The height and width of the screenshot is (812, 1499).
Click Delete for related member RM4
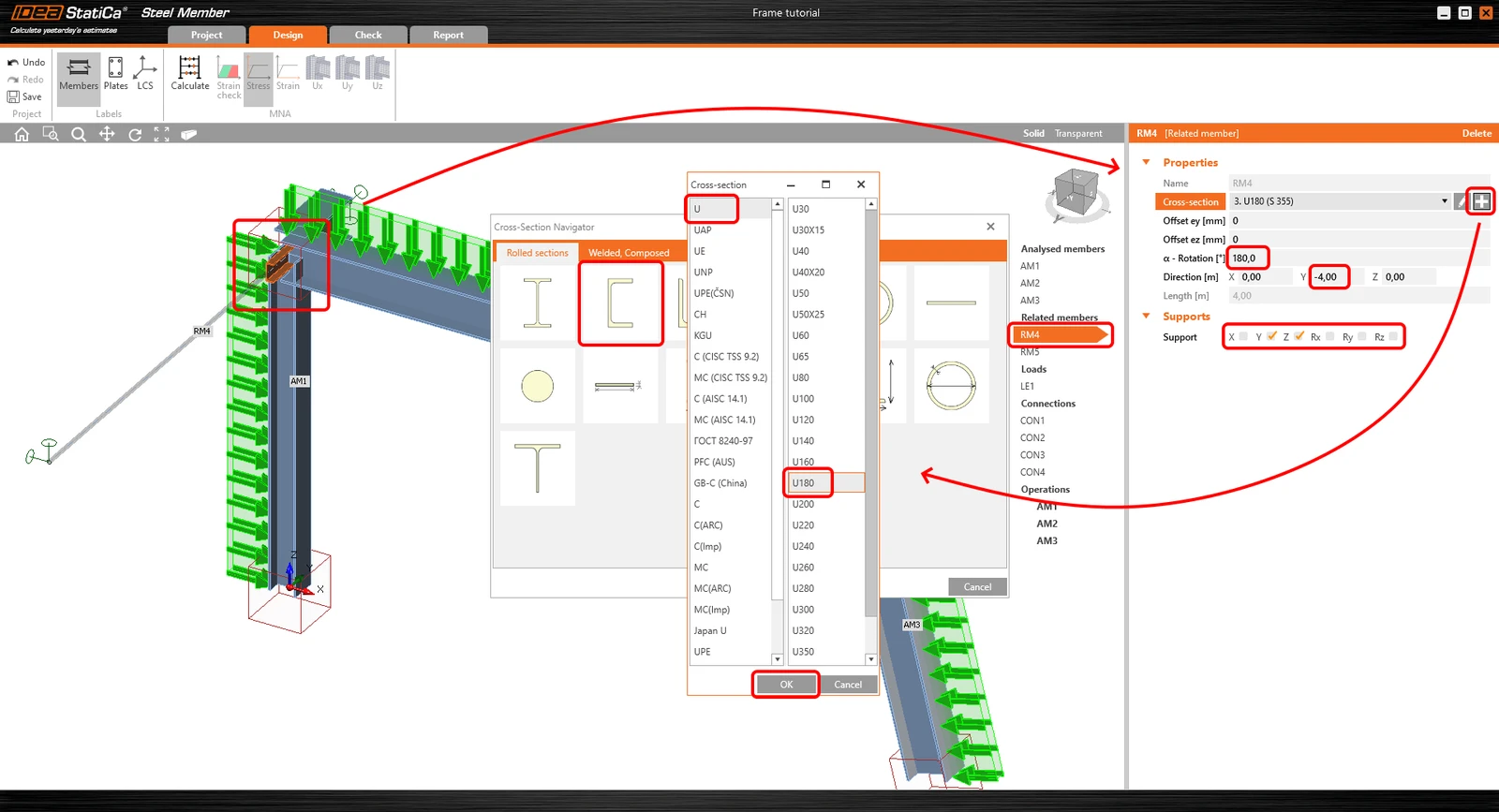point(1477,133)
